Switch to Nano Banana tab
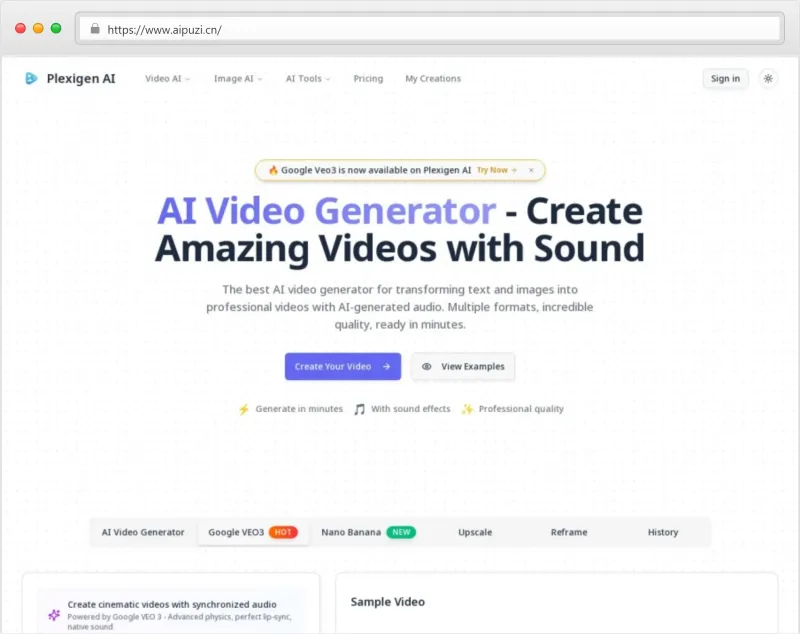The image size is (800, 634). tap(368, 532)
